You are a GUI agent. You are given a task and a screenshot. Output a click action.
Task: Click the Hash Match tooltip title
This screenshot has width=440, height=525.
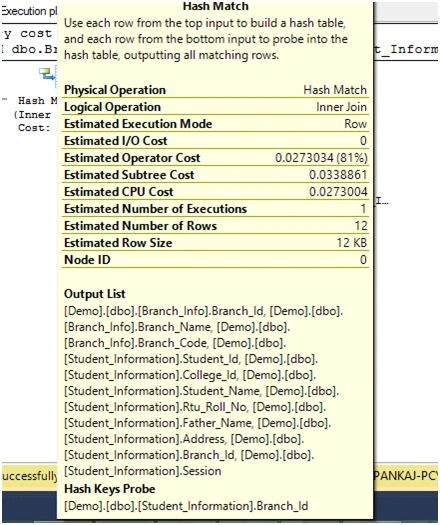(x=216, y=6)
